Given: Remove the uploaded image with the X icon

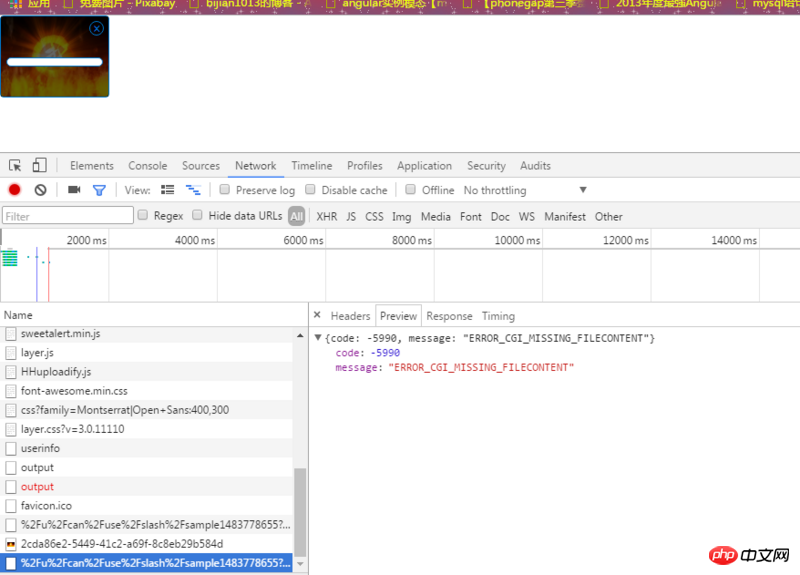Looking at the screenshot, I should pos(96,28).
